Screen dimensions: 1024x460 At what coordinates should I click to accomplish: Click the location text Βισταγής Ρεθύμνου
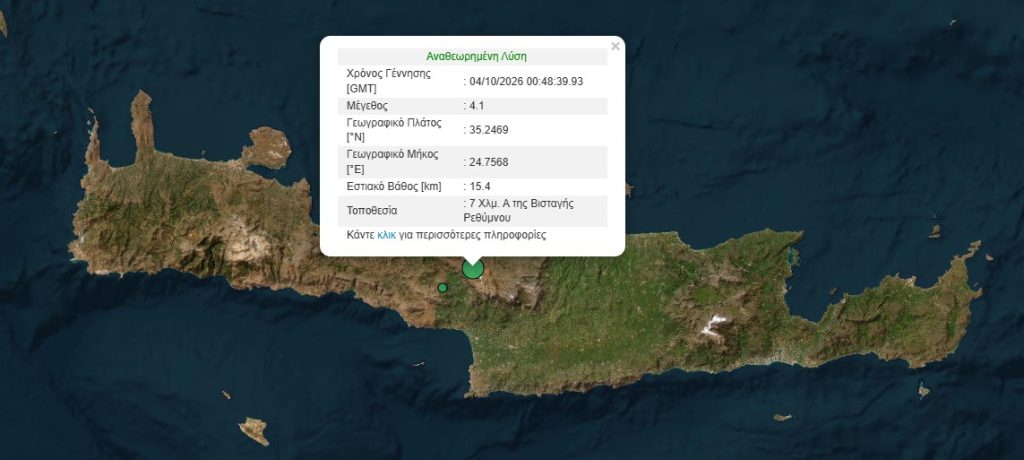tap(519, 210)
